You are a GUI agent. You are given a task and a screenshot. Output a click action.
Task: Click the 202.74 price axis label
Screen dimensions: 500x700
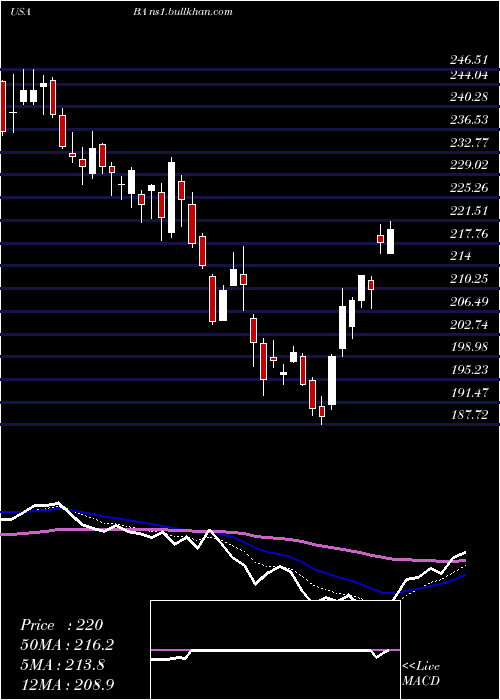468,325
